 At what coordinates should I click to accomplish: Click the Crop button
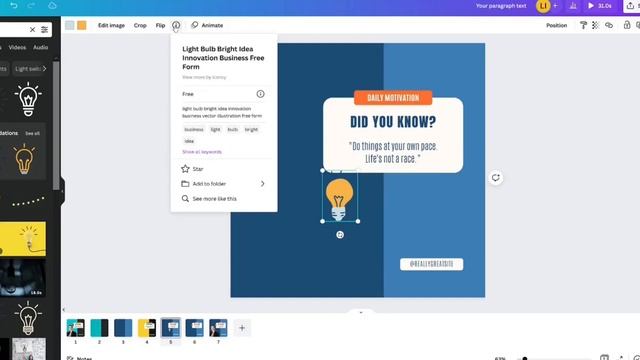[x=140, y=25]
